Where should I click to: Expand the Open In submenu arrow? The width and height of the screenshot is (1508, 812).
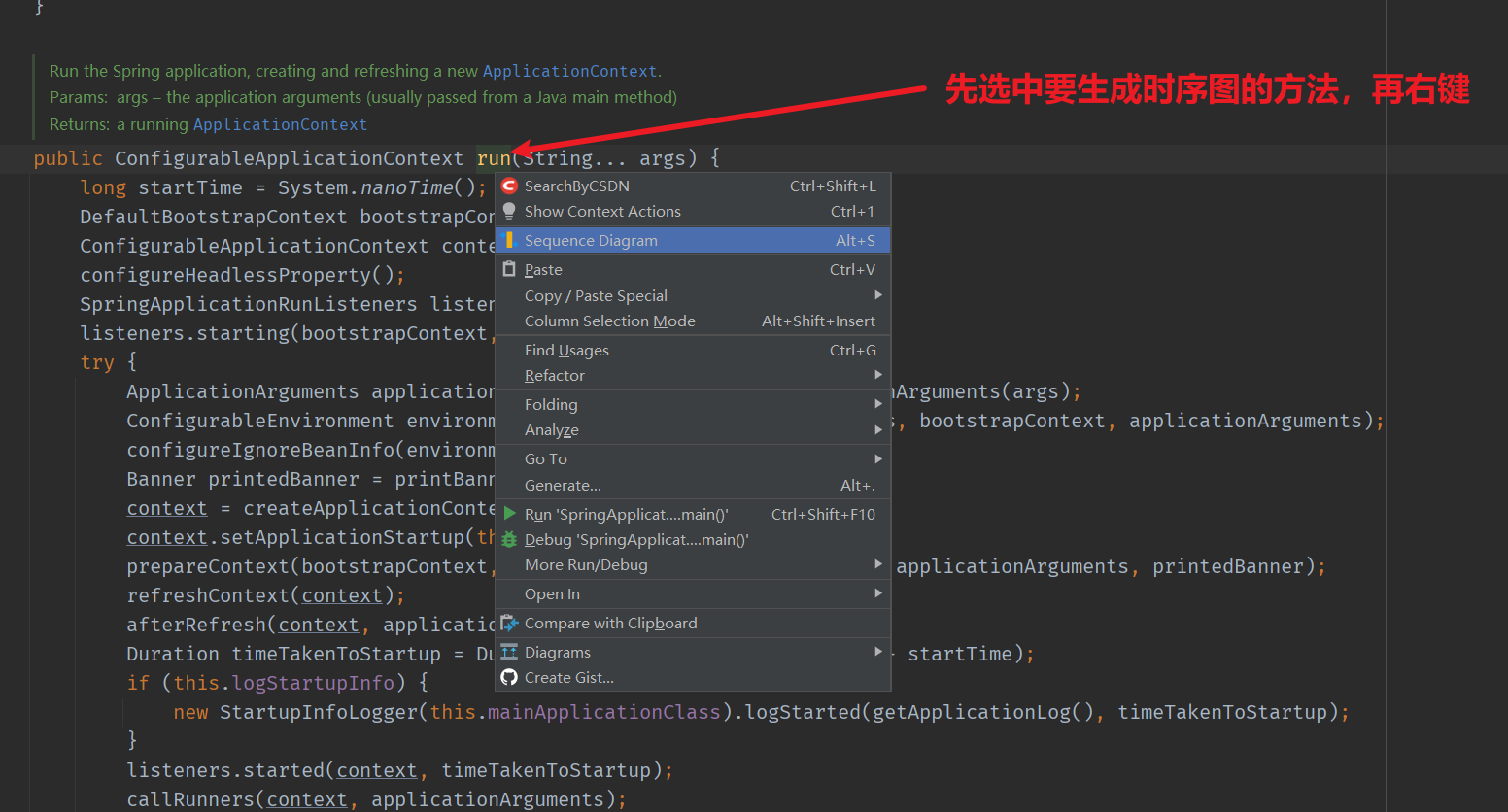coord(878,592)
